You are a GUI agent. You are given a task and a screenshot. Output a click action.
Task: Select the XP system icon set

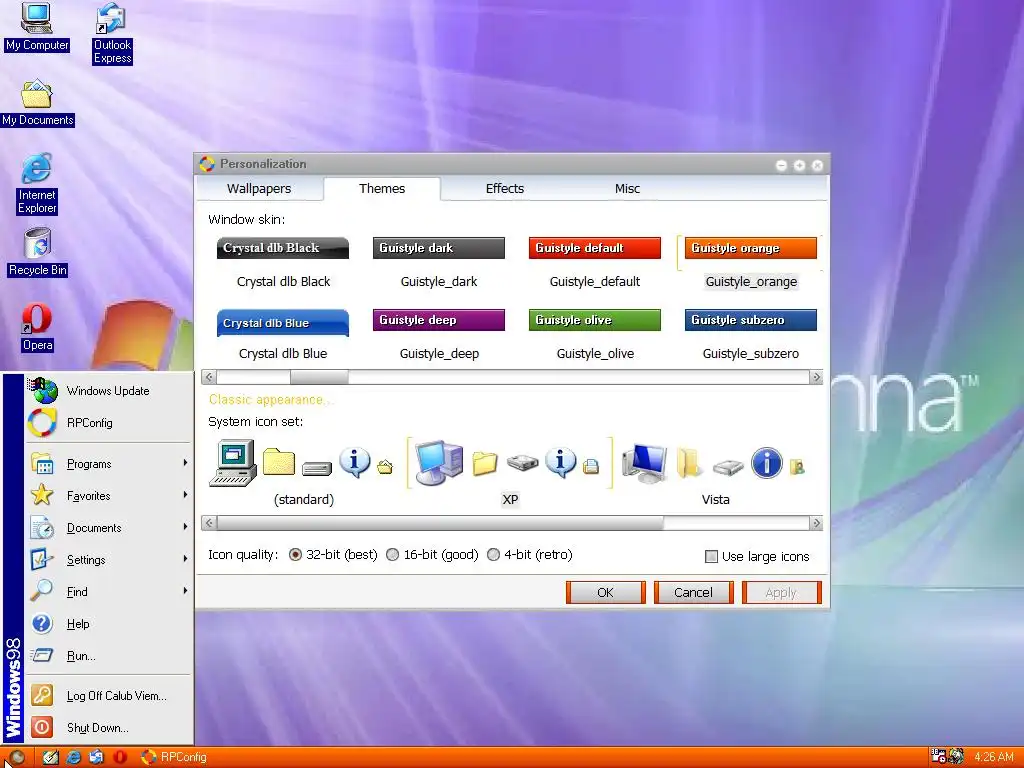click(509, 473)
